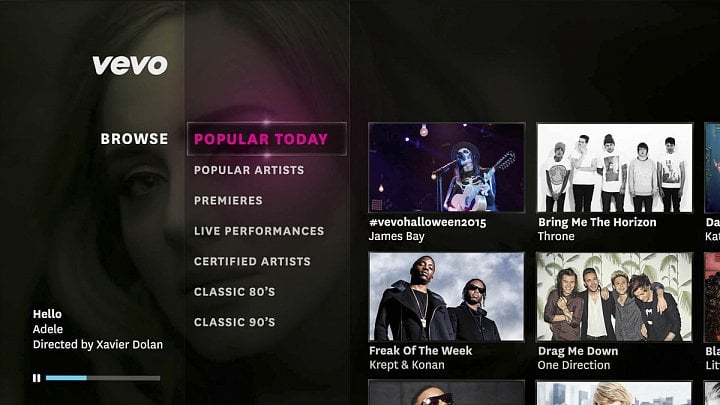Pause the playing Hello video
Viewport: 720px width, 405px height.
pyautogui.click(x=36, y=378)
